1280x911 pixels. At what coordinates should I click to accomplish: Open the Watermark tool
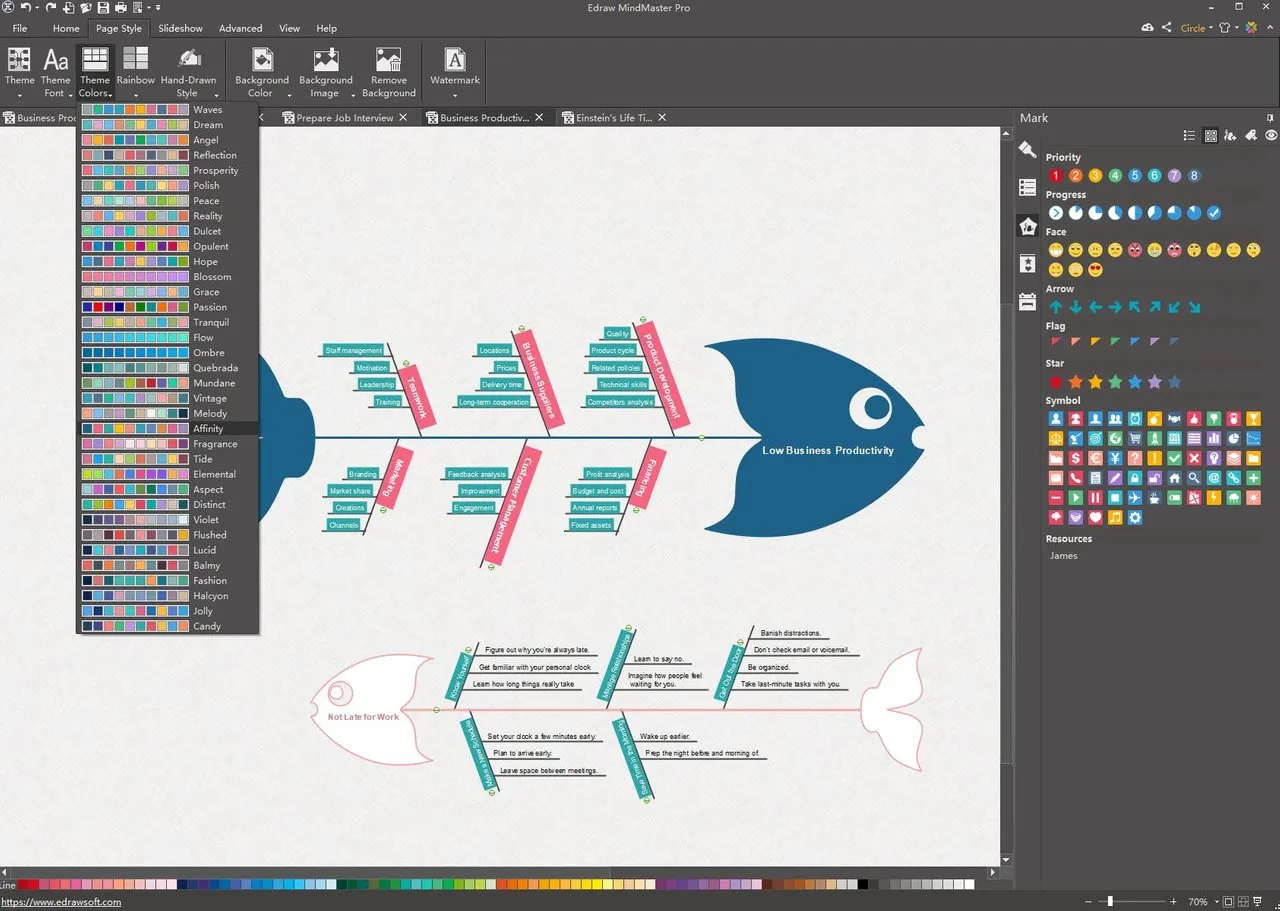[x=455, y=72]
